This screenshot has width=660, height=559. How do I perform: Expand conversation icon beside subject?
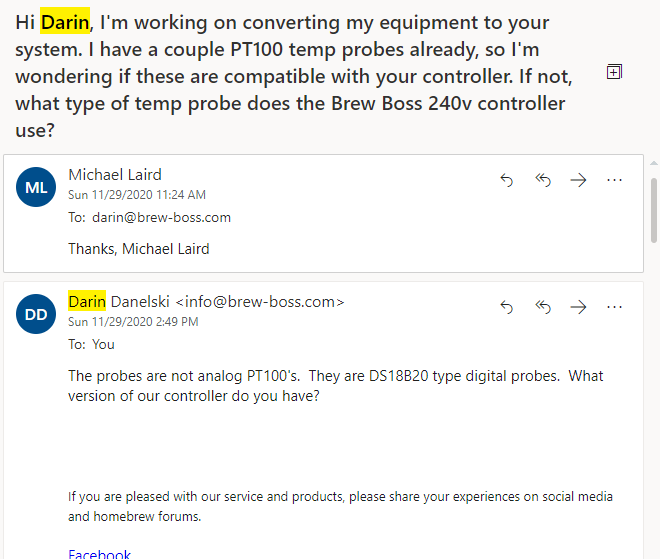coord(614,72)
